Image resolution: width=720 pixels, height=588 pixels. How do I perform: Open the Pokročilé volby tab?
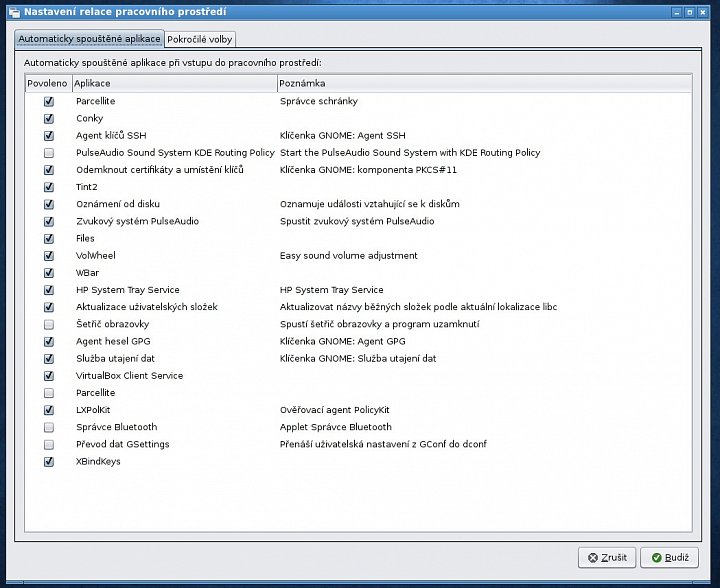(200, 39)
